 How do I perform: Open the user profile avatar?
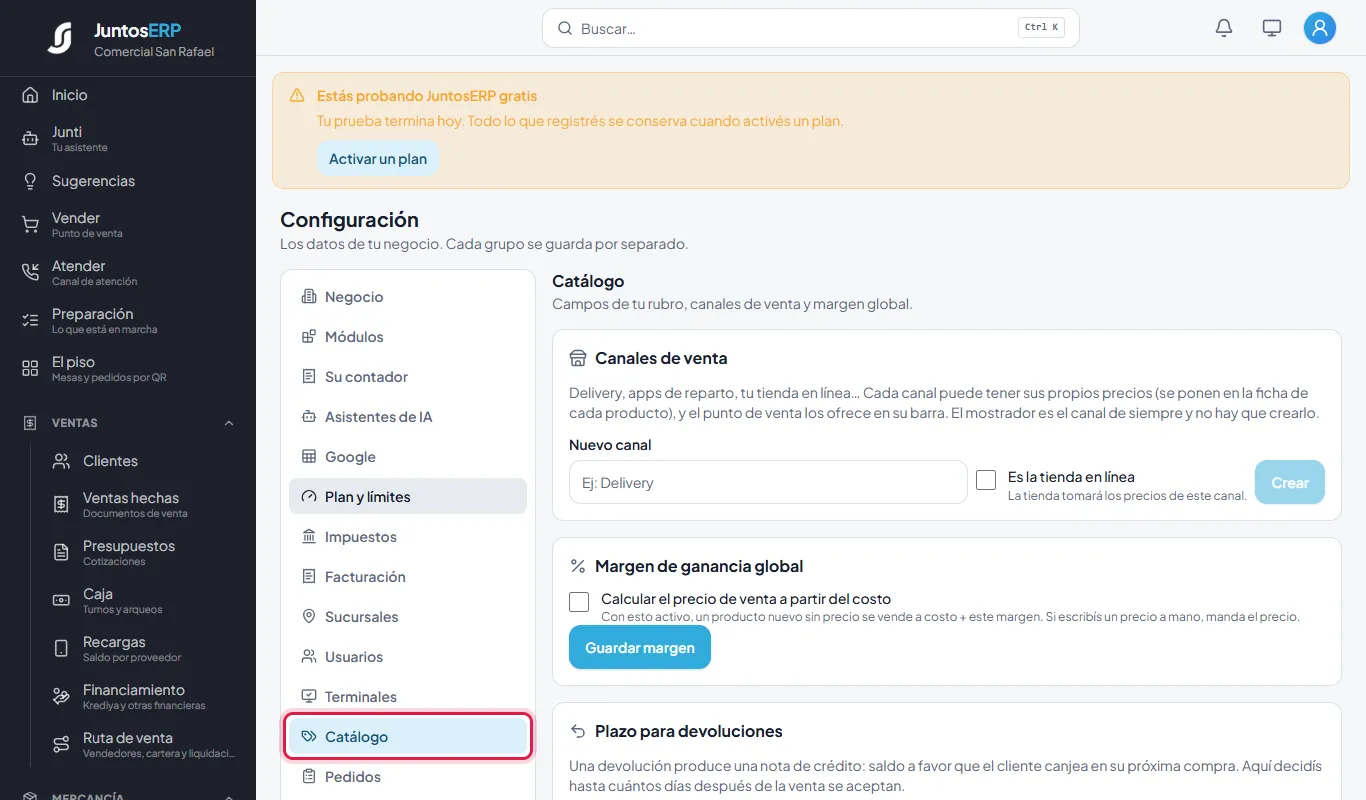click(1320, 28)
